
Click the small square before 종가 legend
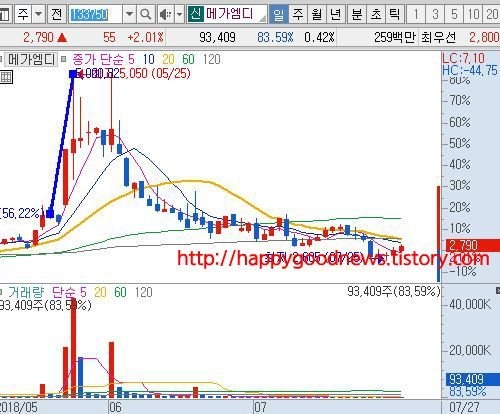pos(64,60)
